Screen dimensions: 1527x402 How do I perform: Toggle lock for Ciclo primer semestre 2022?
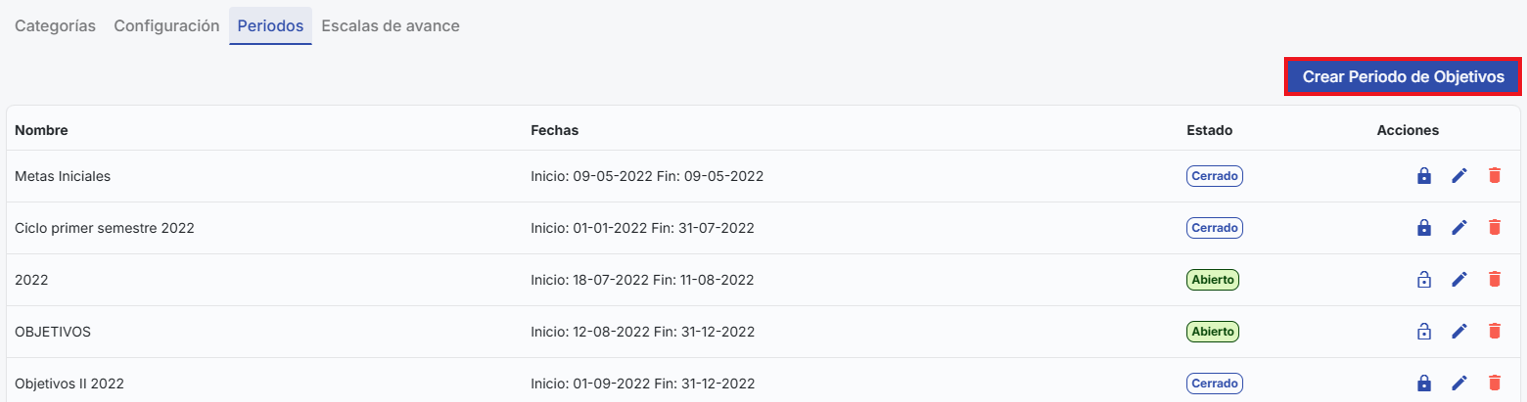tap(1424, 228)
